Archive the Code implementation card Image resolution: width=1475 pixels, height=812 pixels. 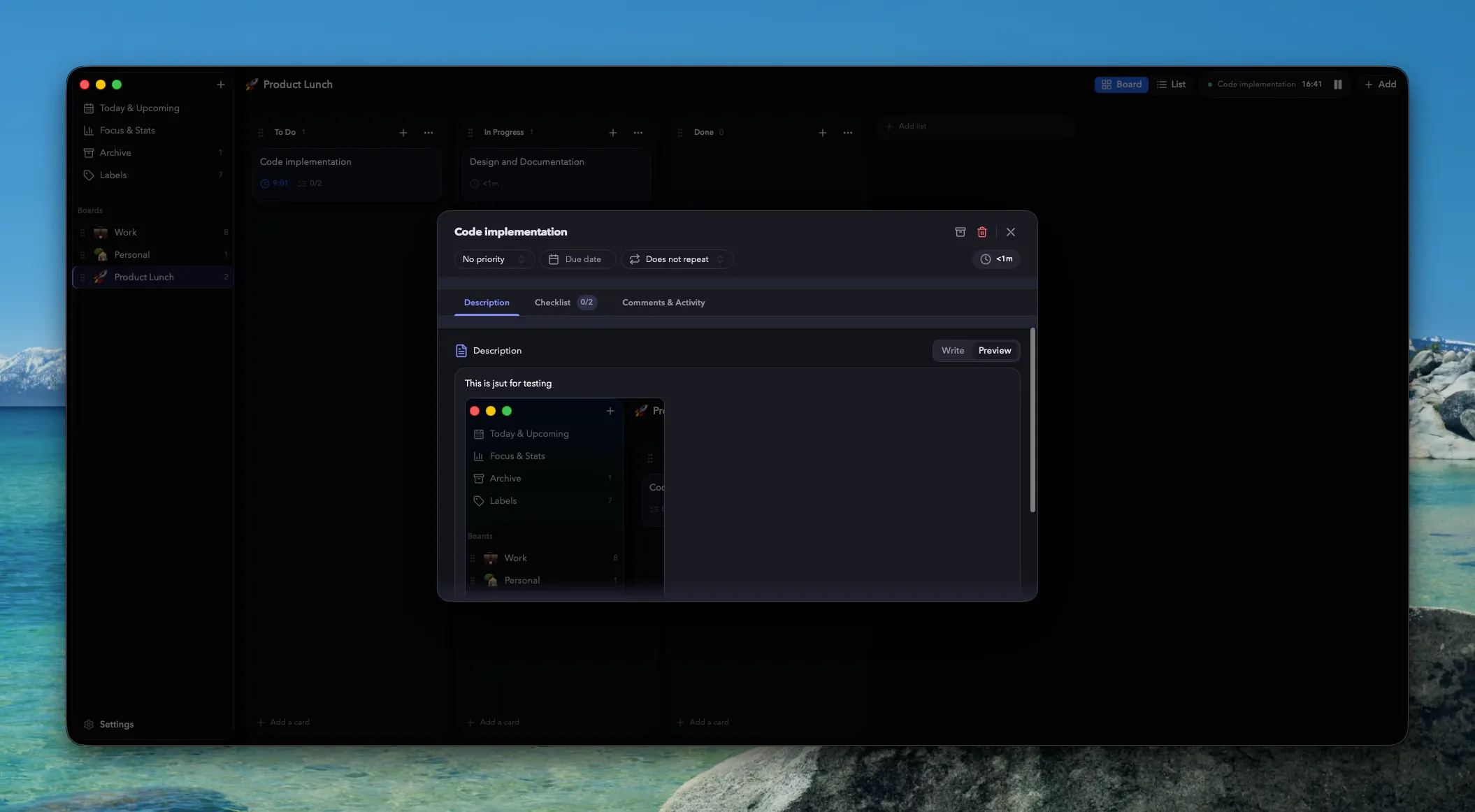click(x=960, y=232)
